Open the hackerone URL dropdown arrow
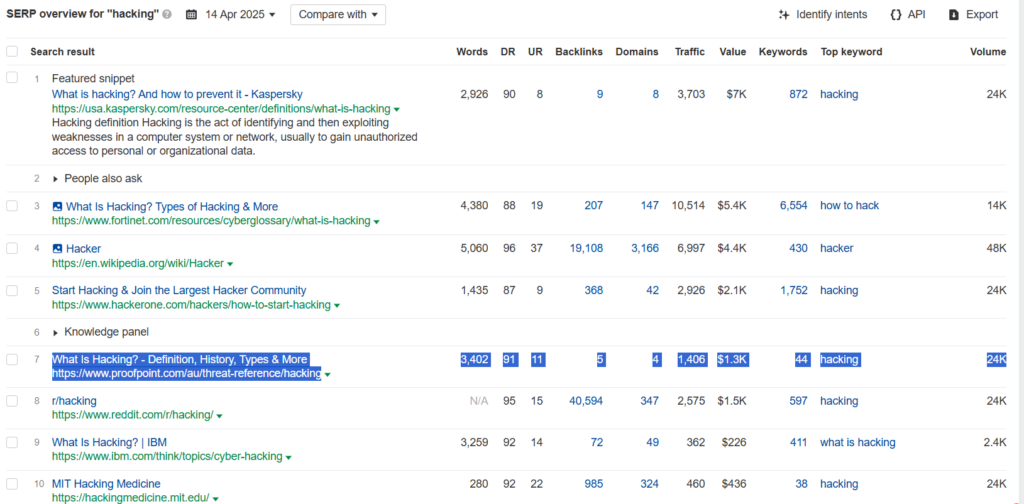The width and height of the screenshot is (1024, 504). 337,306
